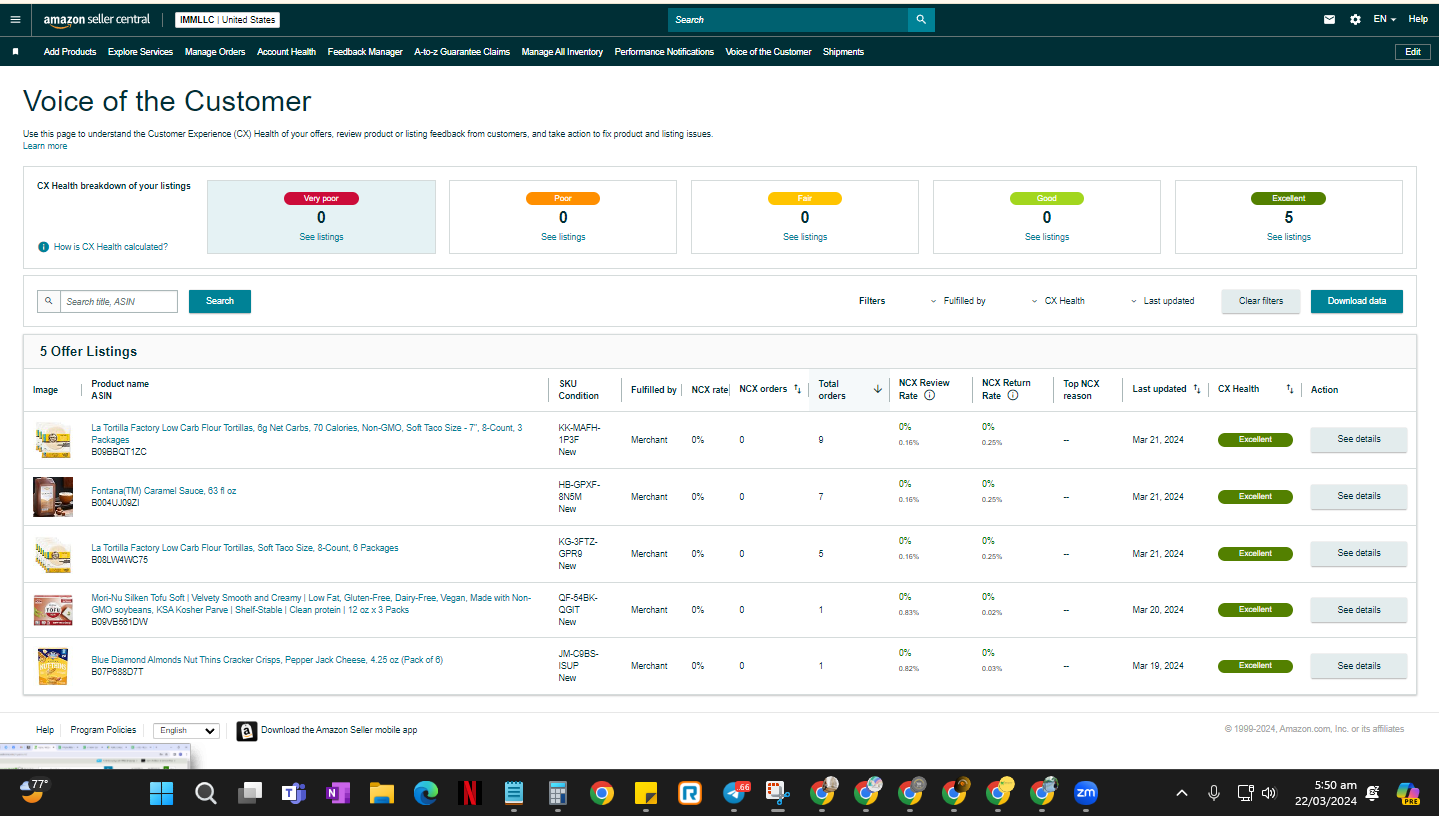
Task: Open the English language selector in the footer
Action: (186, 731)
